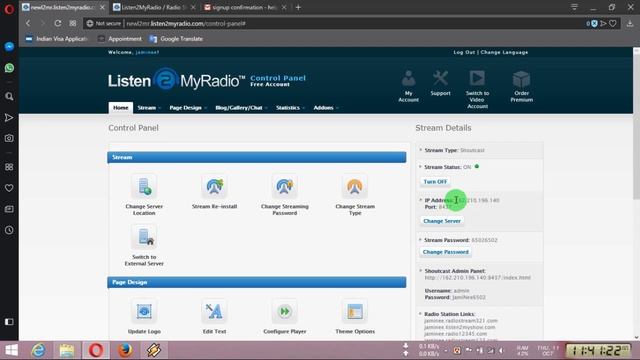
Task: Launch Internet Explorer from taskbar
Action: tap(38, 350)
